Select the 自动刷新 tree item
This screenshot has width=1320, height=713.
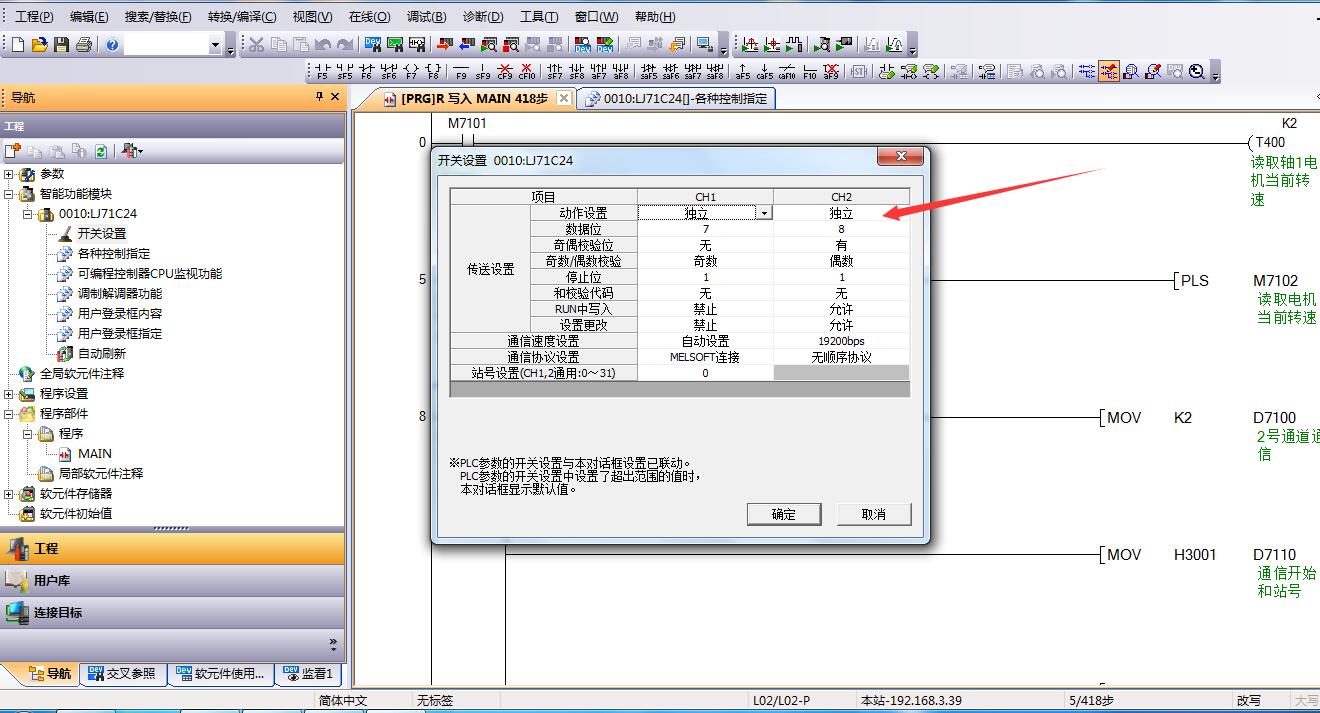(x=101, y=353)
